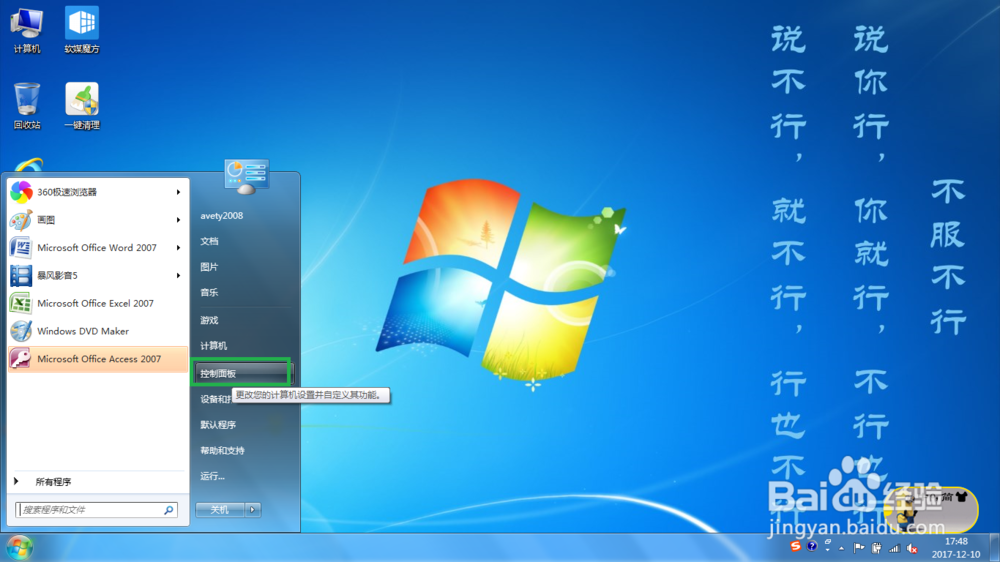1000x562 pixels.
Task: Click the Sogou input method tray icon
Action: point(795,547)
